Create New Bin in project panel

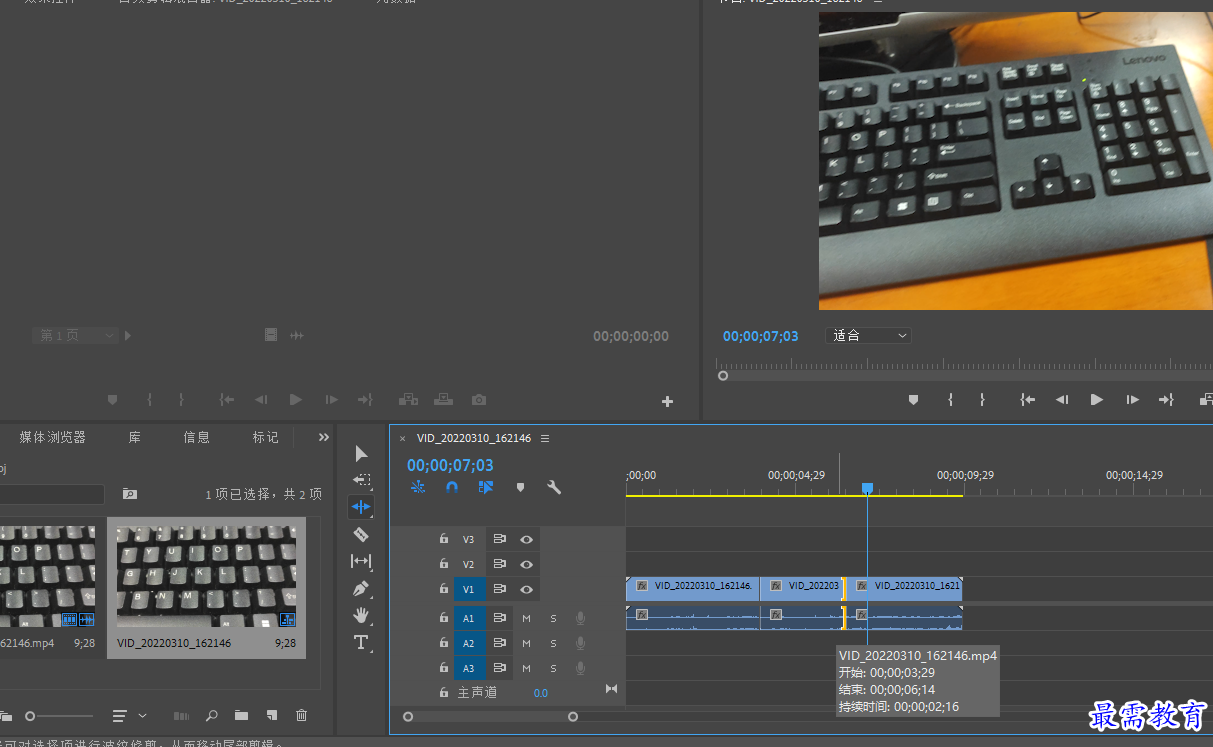coord(241,716)
